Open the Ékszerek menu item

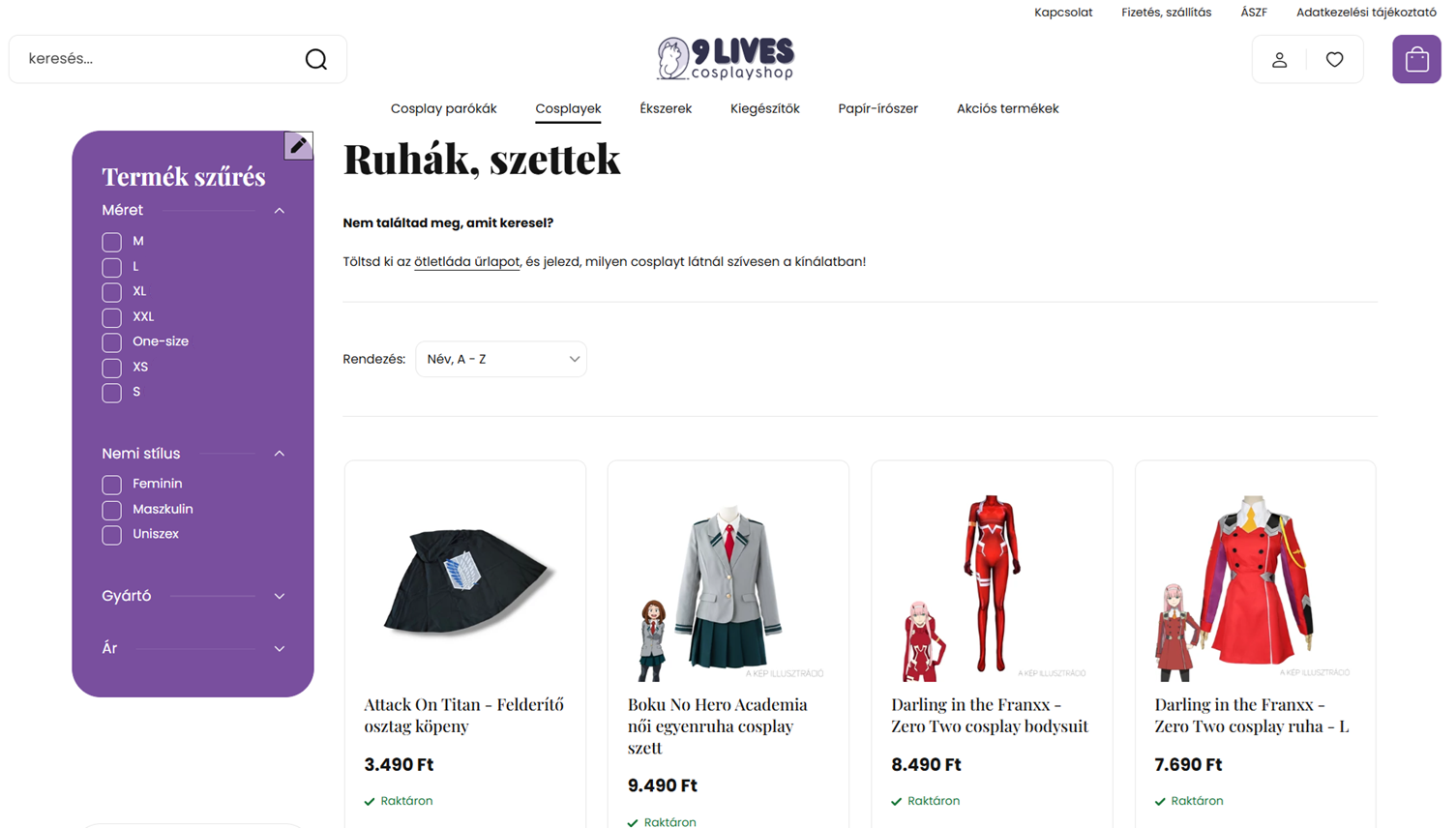click(666, 108)
